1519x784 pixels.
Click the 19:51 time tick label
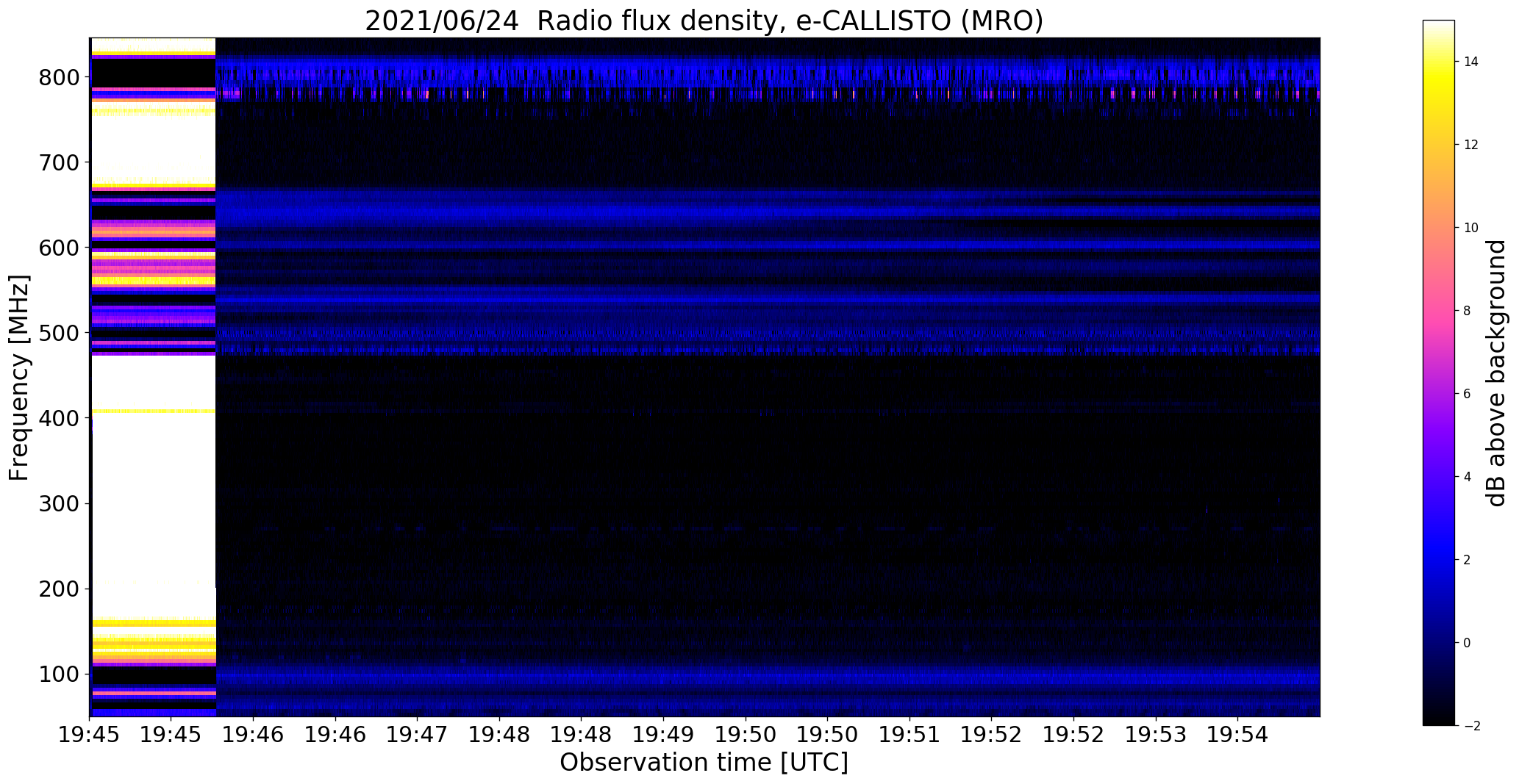coord(910,735)
